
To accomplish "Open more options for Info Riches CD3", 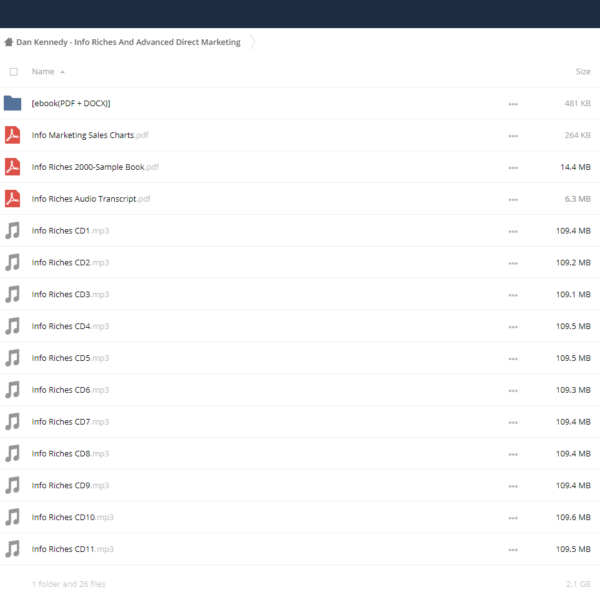I will point(513,295).
